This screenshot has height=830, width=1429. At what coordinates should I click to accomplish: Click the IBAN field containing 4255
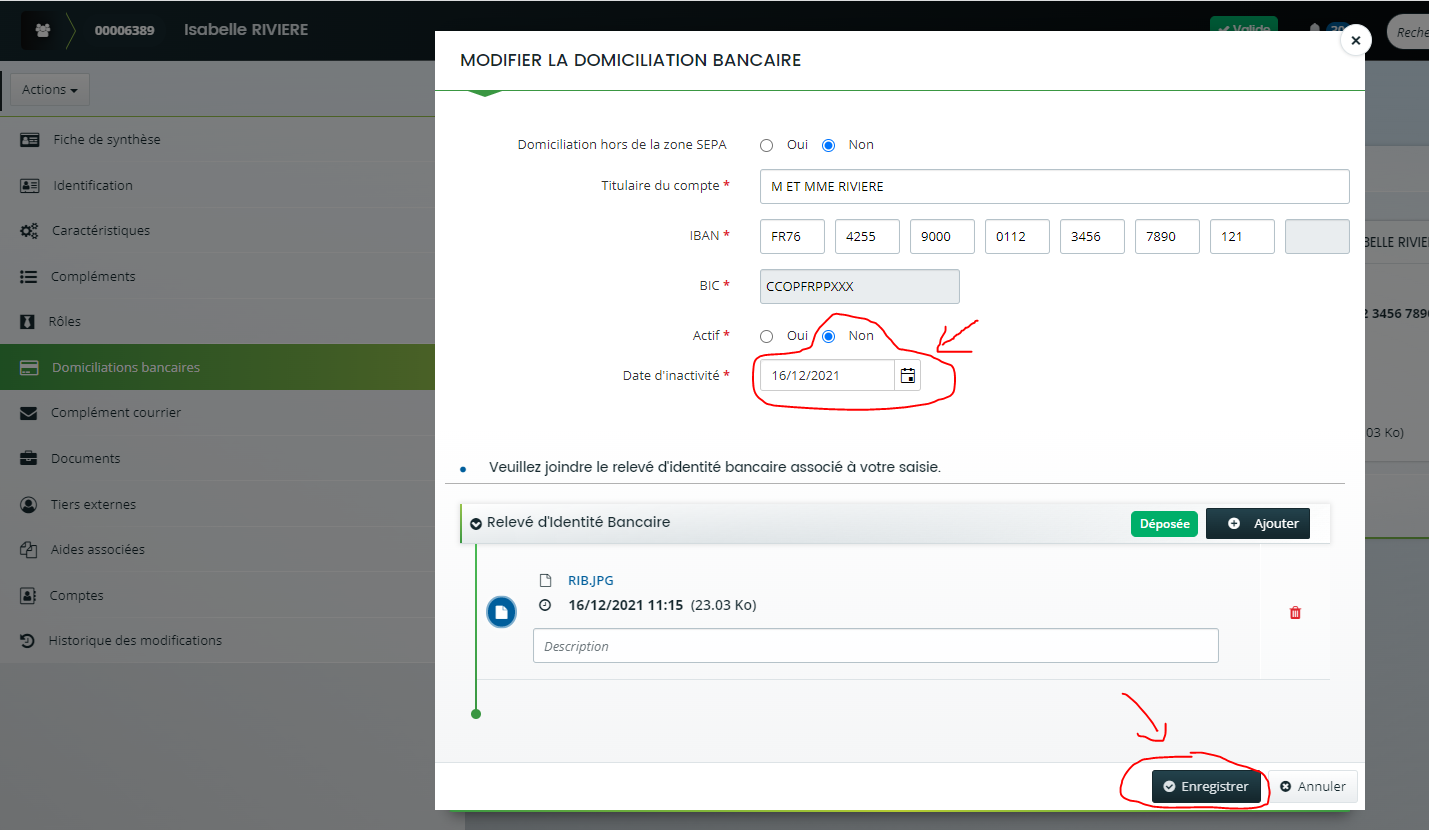click(867, 236)
